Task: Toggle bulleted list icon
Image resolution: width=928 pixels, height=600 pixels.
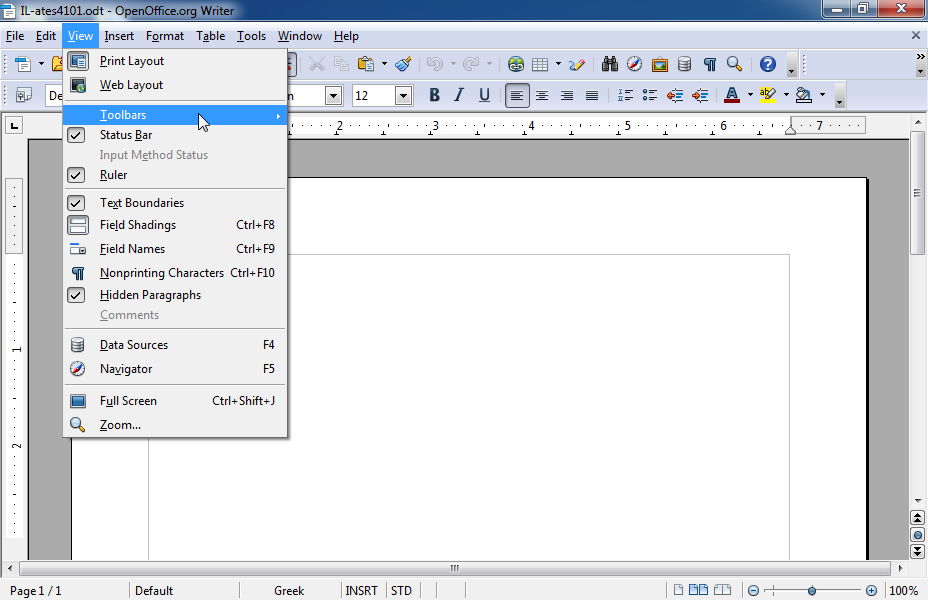Action: 650,95
